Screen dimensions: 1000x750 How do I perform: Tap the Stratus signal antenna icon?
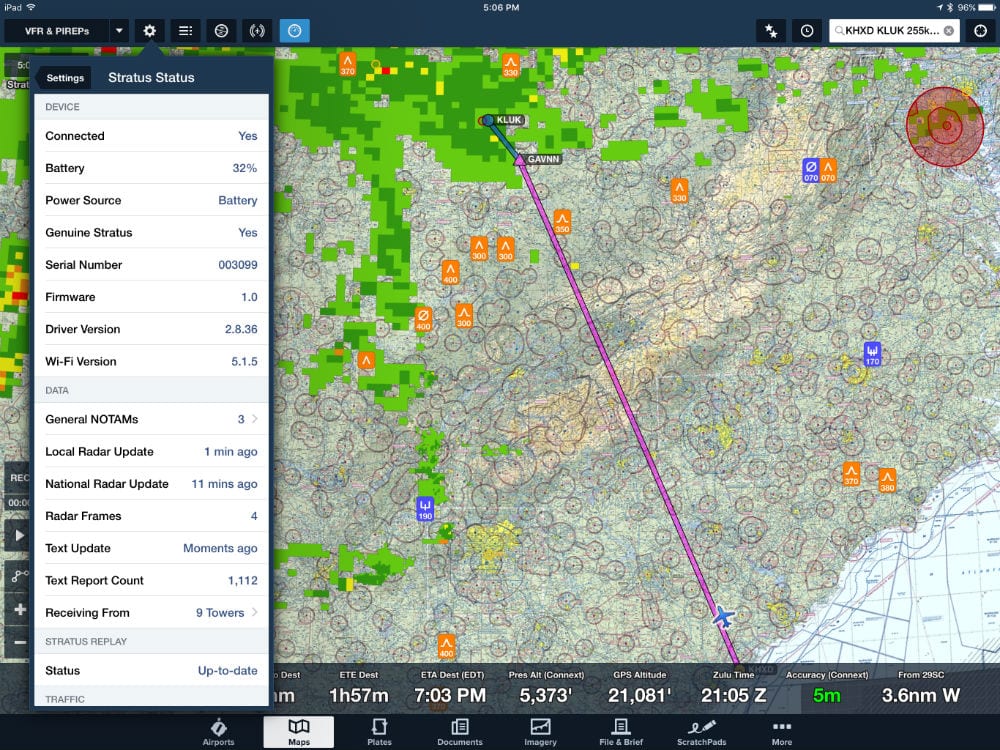pyautogui.click(x=257, y=31)
